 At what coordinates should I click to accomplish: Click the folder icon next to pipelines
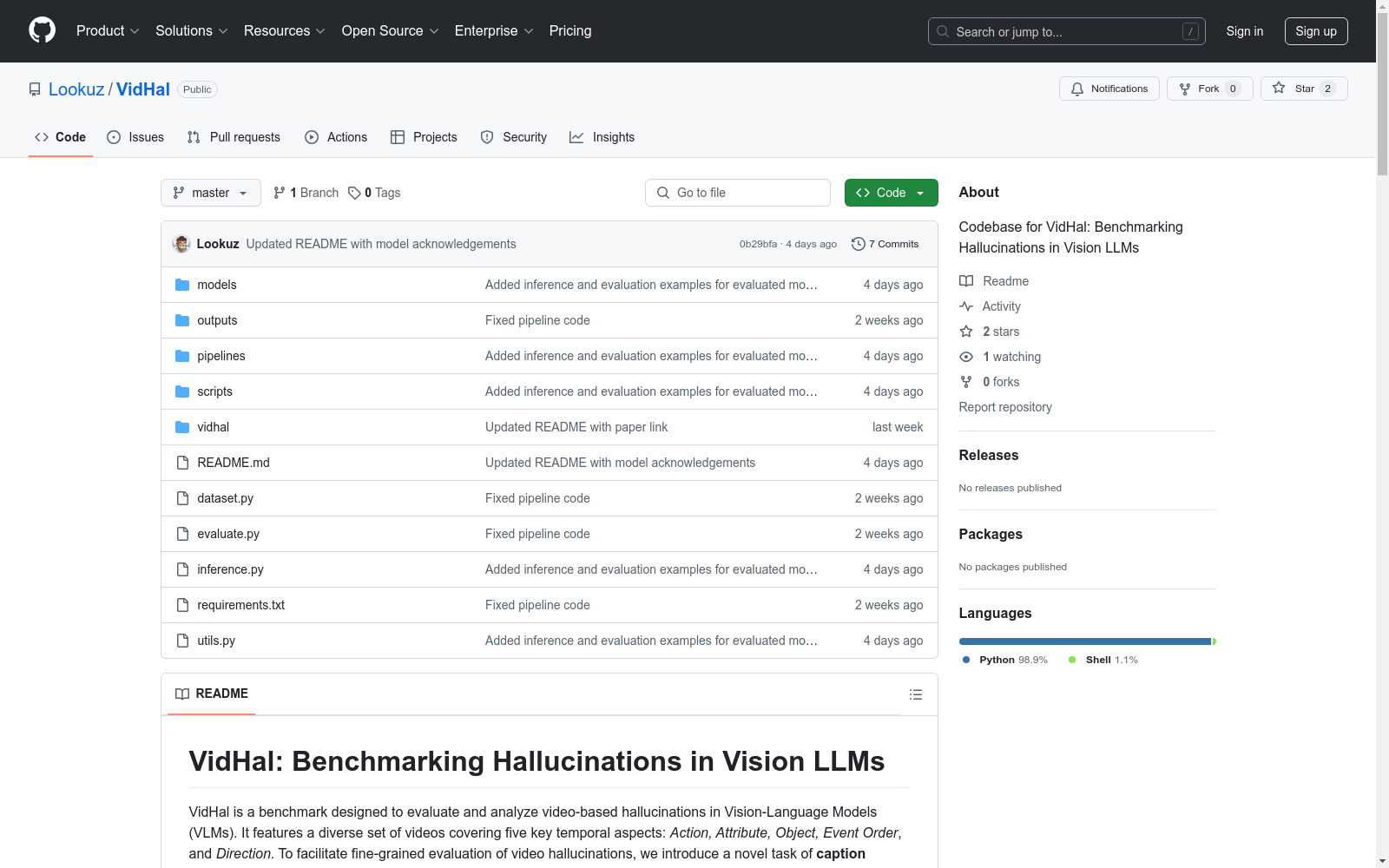click(x=182, y=356)
